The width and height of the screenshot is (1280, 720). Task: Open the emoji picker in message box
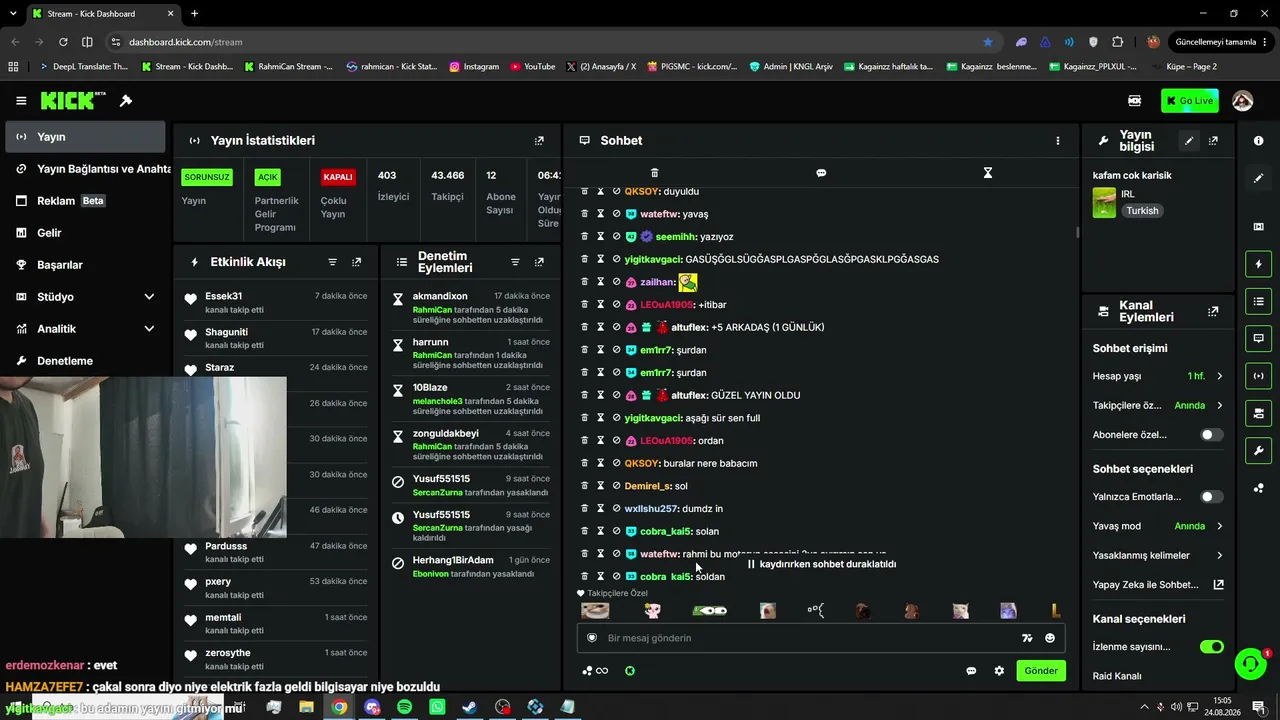[x=1050, y=638]
